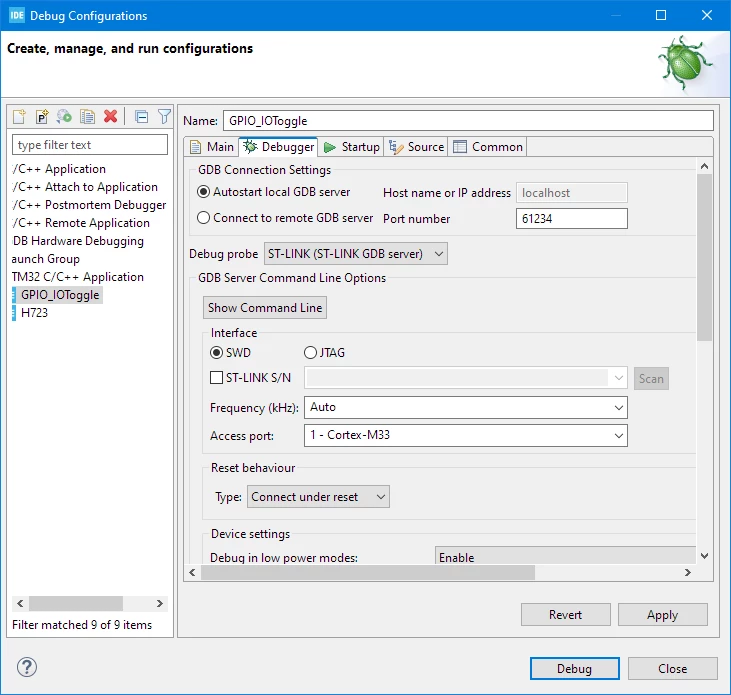Click New prototype configuration icon
This screenshot has width=731, height=695.
click(x=42, y=117)
